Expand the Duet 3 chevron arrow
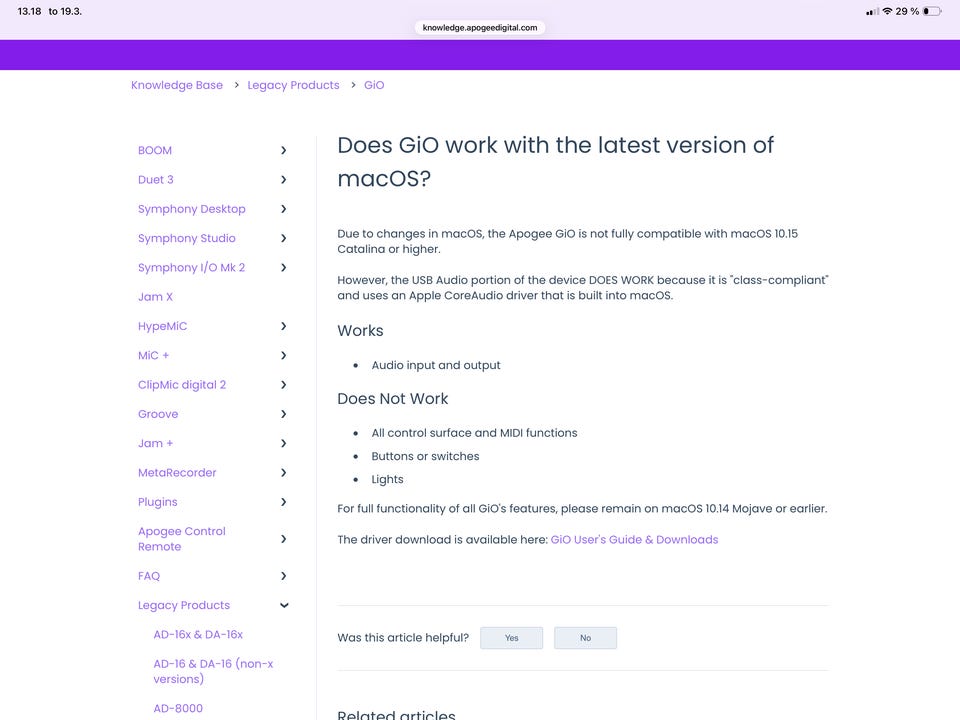Image resolution: width=960 pixels, height=720 pixels. pos(284,180)
